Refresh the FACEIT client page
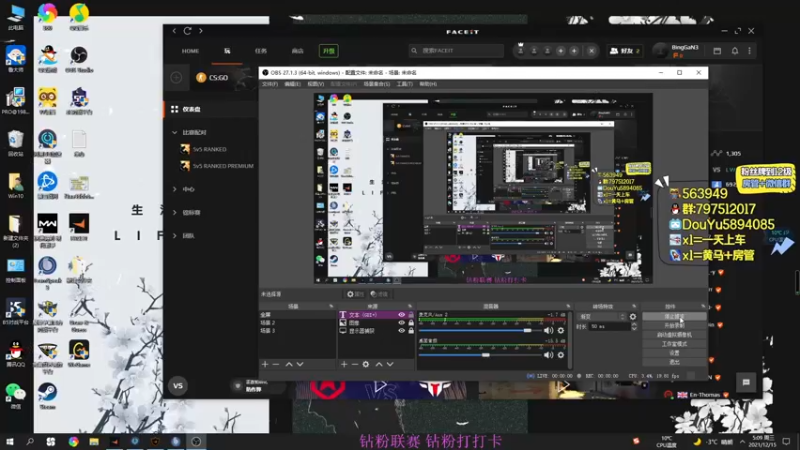Viewport: 800px width, 450px height. 187,31
